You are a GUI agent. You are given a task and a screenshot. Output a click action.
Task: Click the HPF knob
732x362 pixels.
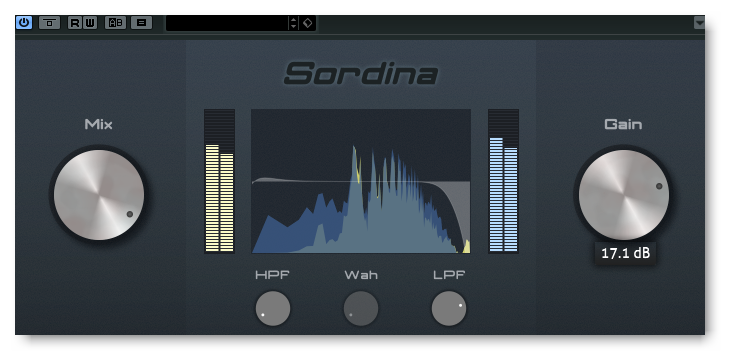[x=273, y=308]
